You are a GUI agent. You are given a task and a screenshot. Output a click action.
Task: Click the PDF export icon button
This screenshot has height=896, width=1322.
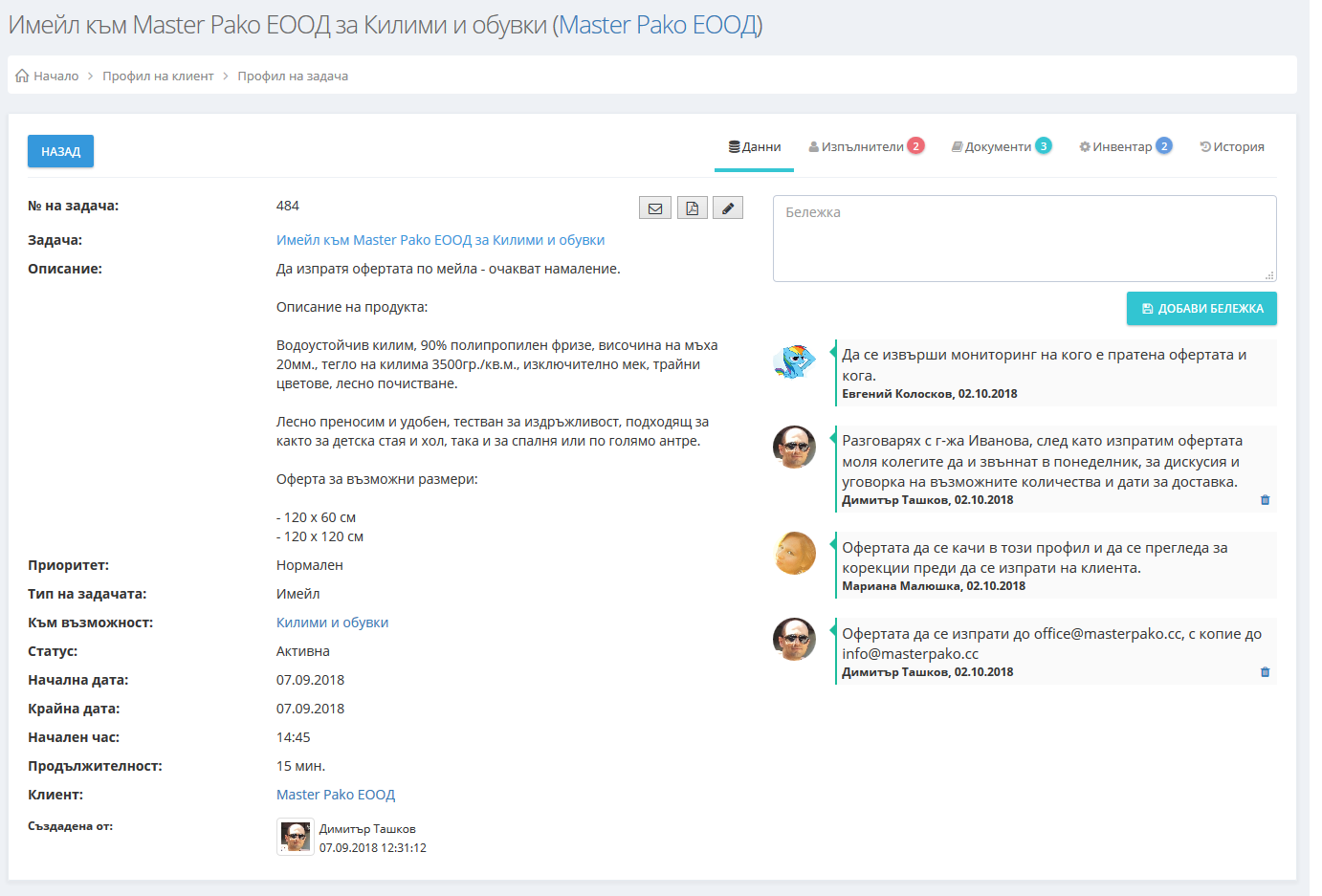(x=693, y=208)
